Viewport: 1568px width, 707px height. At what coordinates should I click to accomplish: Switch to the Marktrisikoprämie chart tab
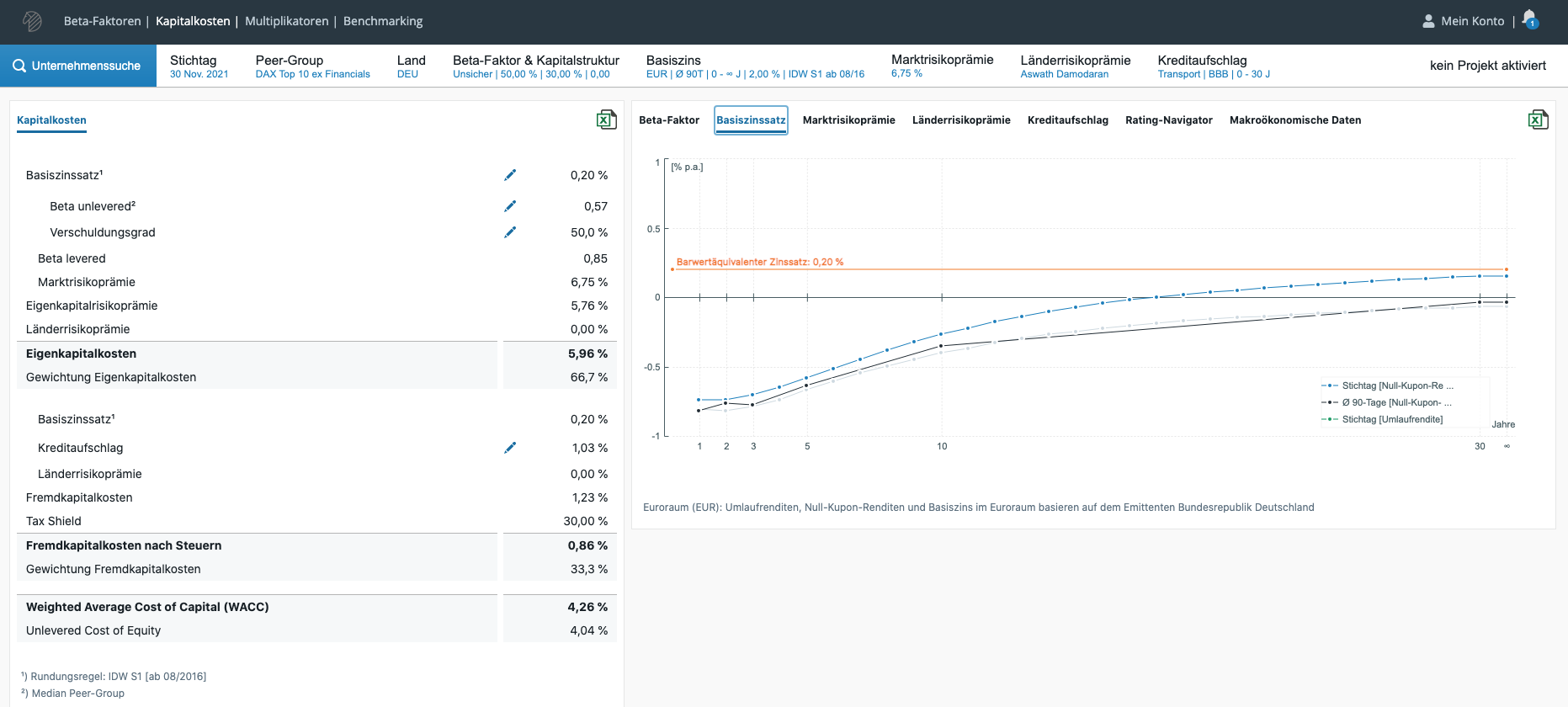click(x=848, y=120)
